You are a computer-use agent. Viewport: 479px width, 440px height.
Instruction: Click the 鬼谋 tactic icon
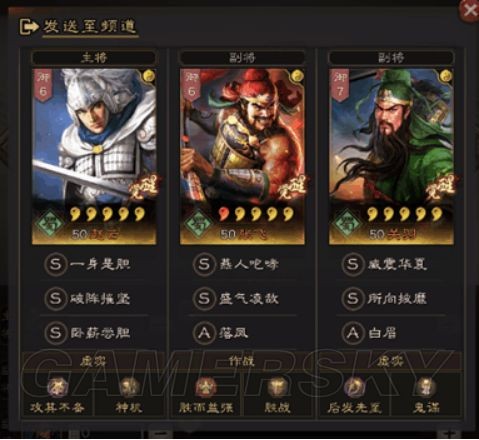click(426, 388)
